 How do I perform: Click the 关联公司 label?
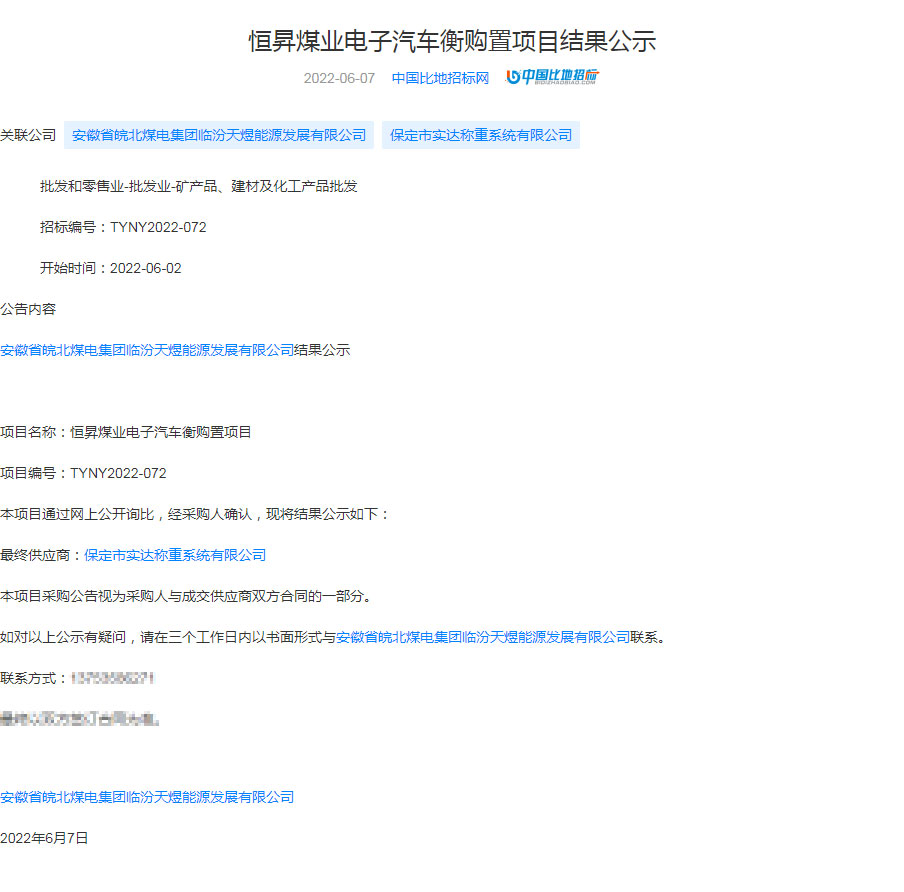click(x=28, y=135)
